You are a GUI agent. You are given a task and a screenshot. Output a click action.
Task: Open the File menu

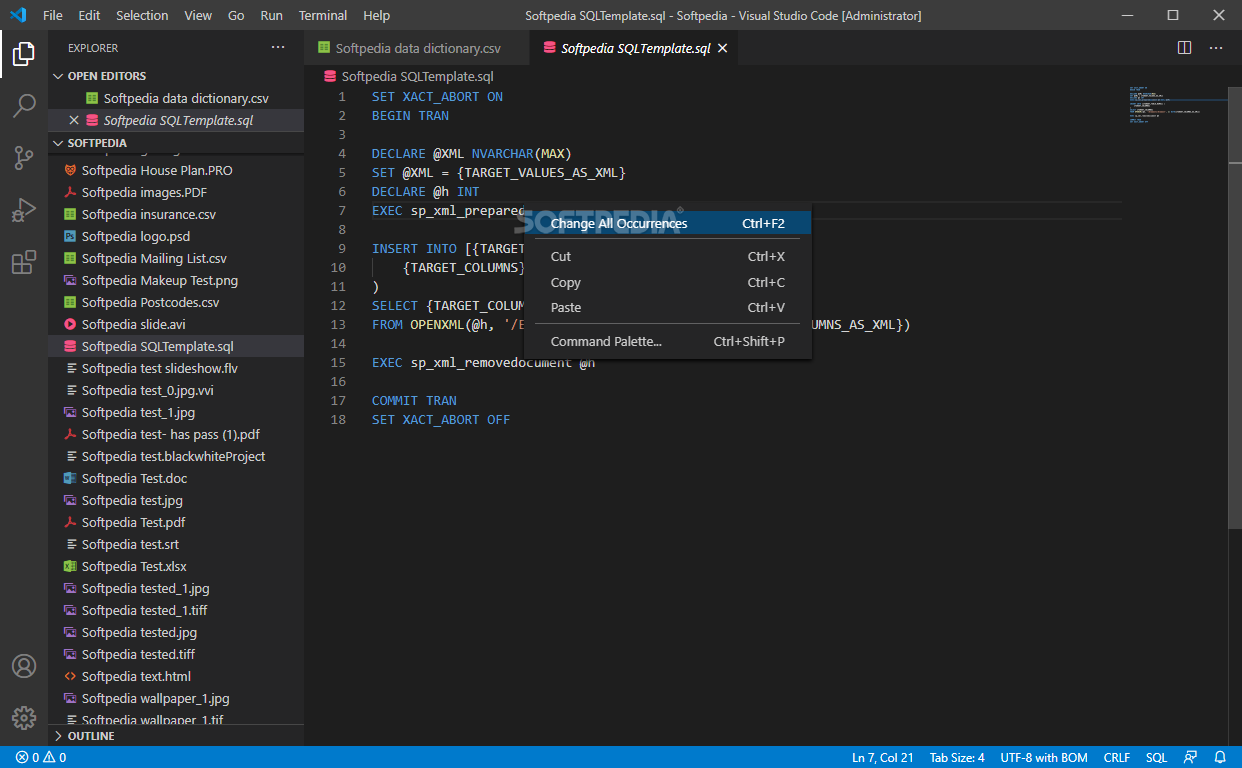pos(53,15)
